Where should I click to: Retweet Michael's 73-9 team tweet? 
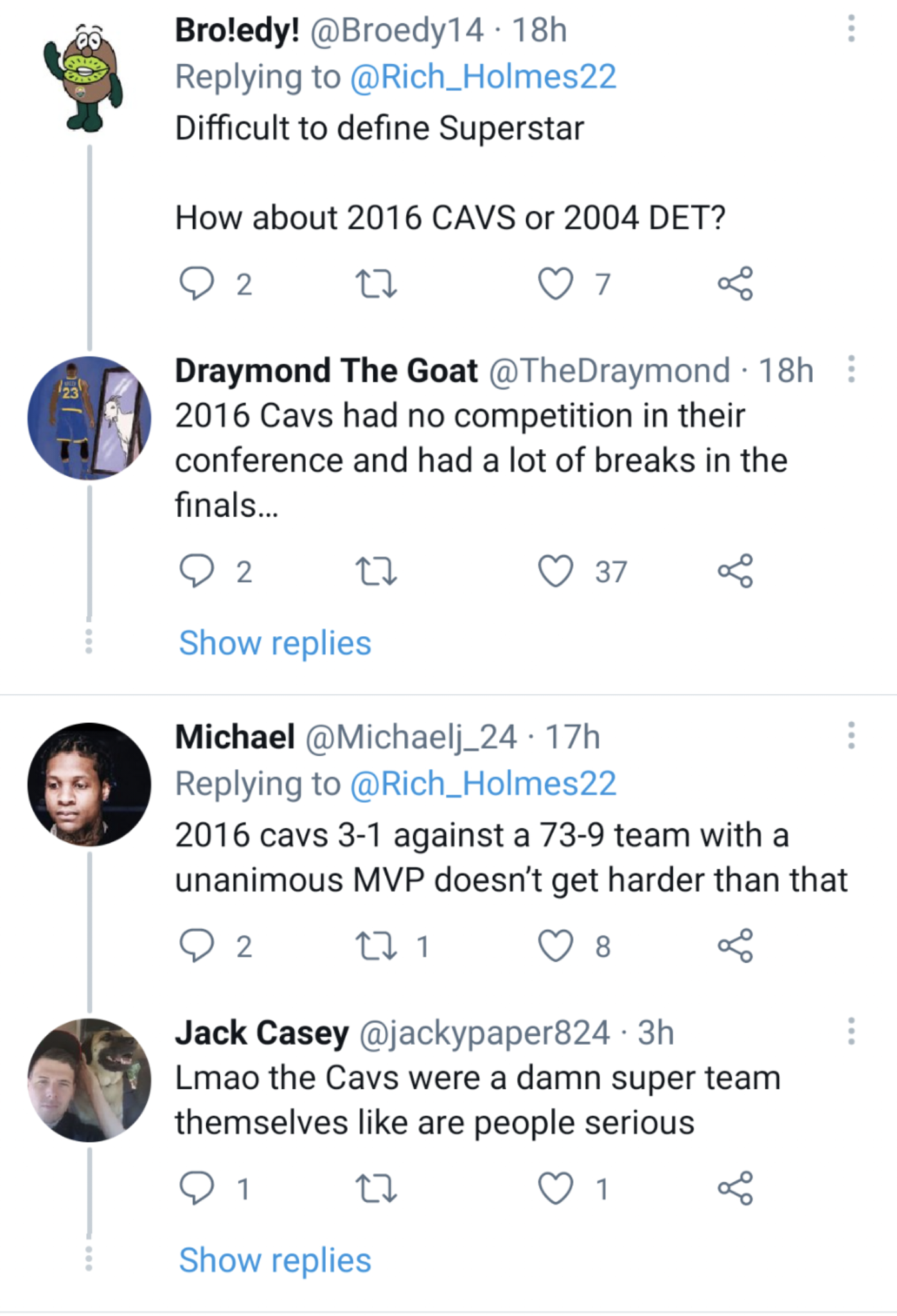376,946
